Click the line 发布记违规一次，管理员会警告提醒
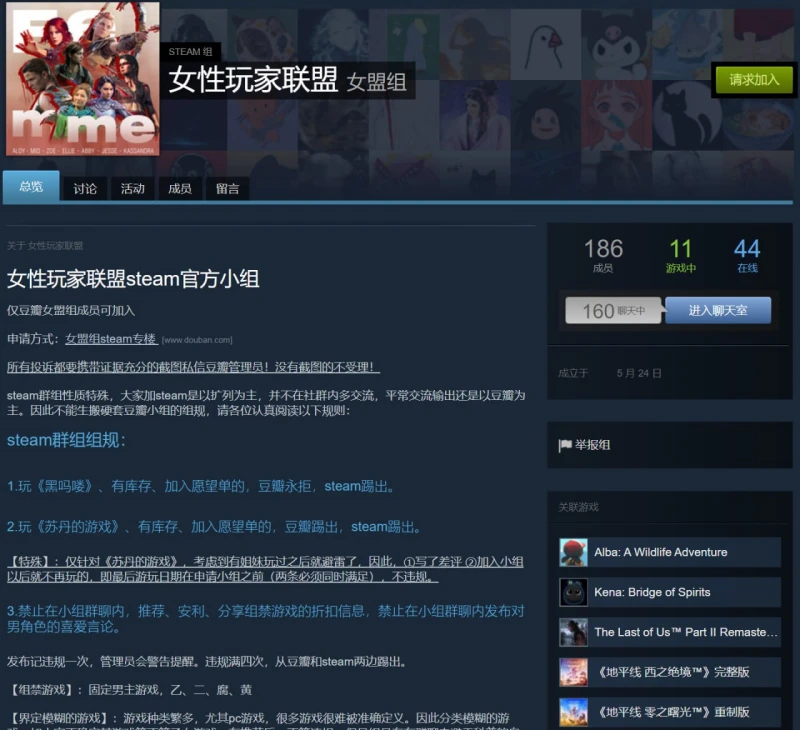Image resolution: width=800 pixels, height=730 pixels. click(208, 662)
